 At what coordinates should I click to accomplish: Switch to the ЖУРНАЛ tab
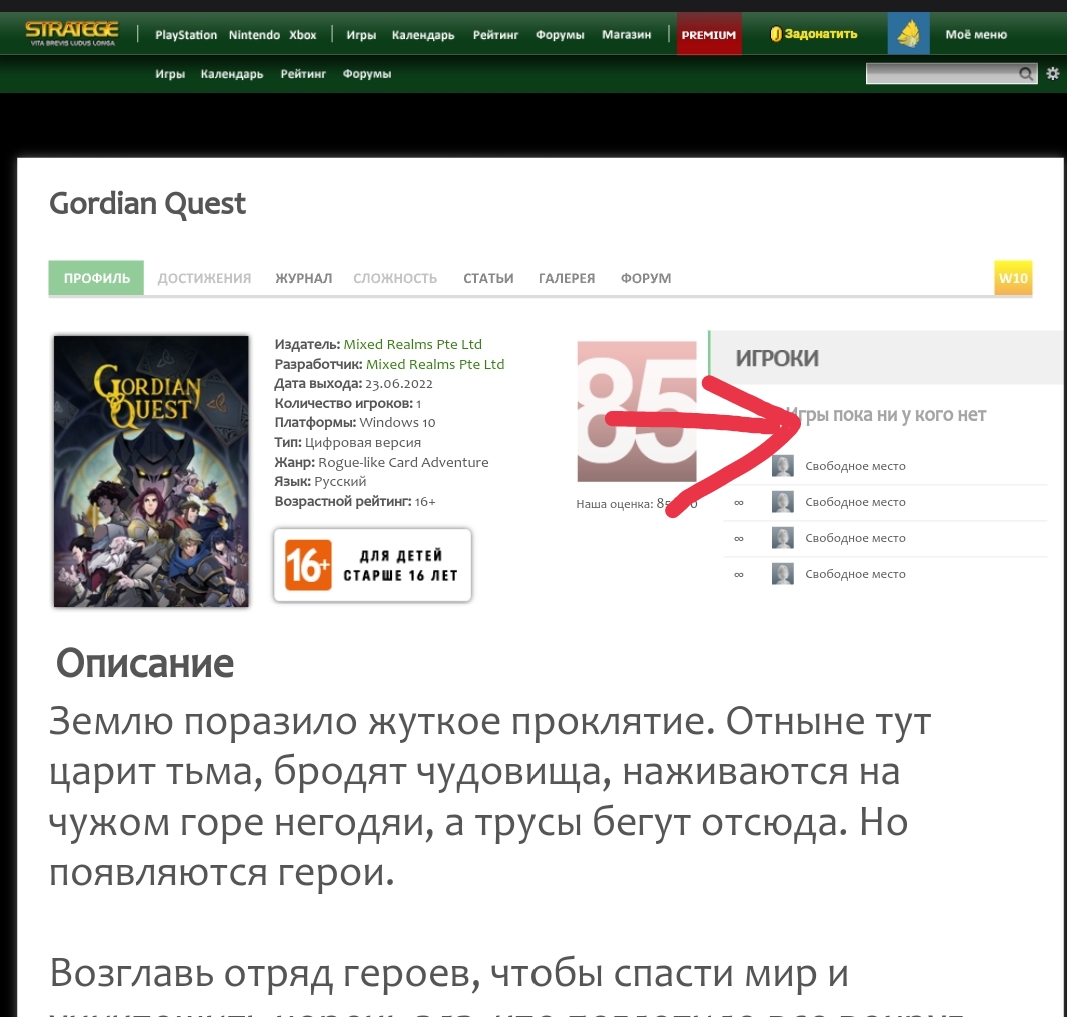pos(303,278)
